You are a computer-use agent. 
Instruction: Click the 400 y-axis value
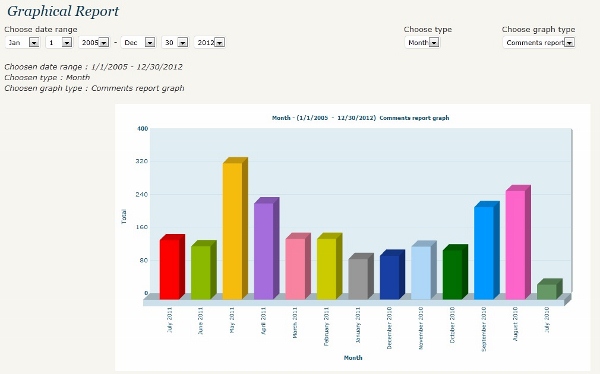point(142,129)
